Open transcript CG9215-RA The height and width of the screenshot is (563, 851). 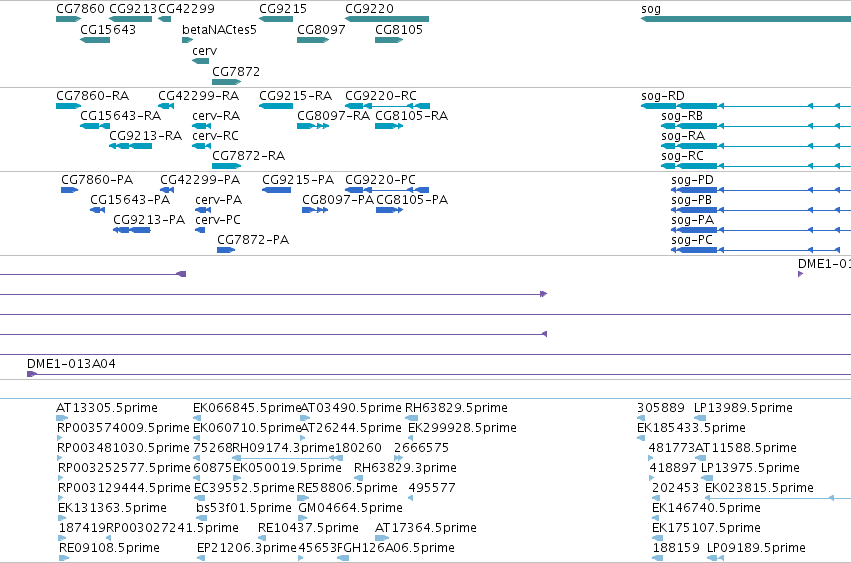296,96
